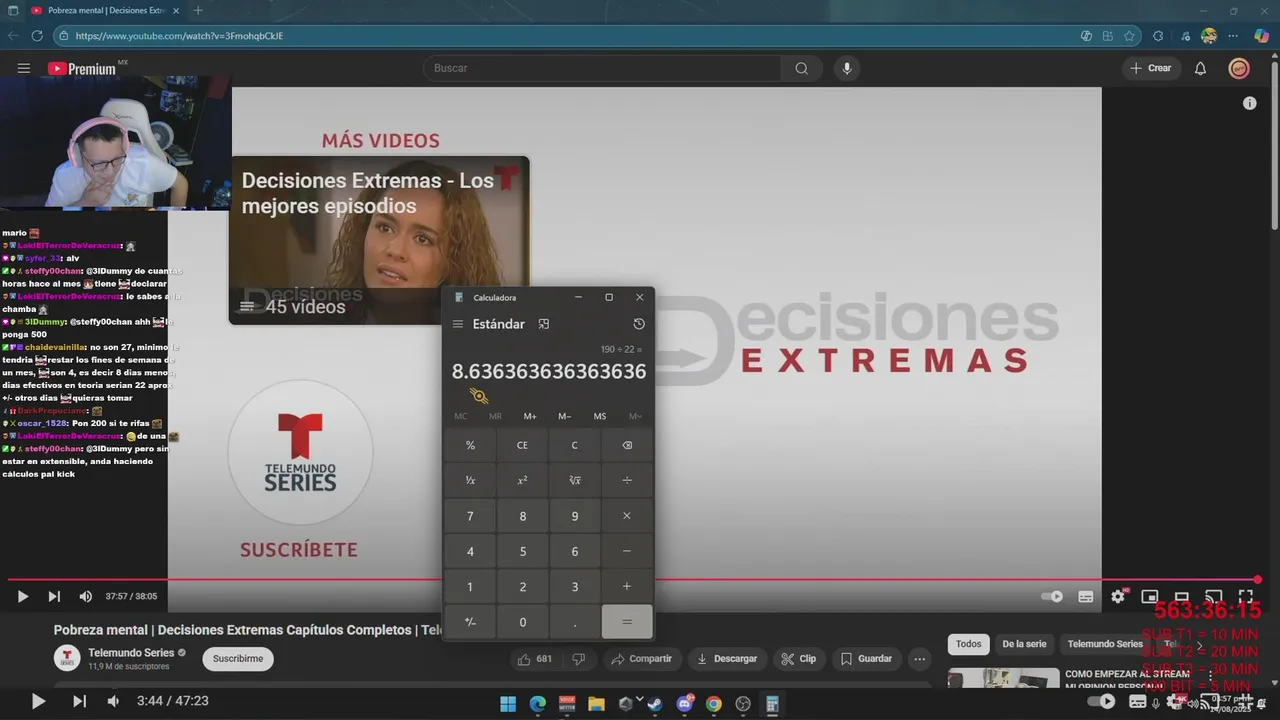Open the YouTube account avatar menu
The height and width of the screenshot is (720, 1280).
tap(1239, 68)
